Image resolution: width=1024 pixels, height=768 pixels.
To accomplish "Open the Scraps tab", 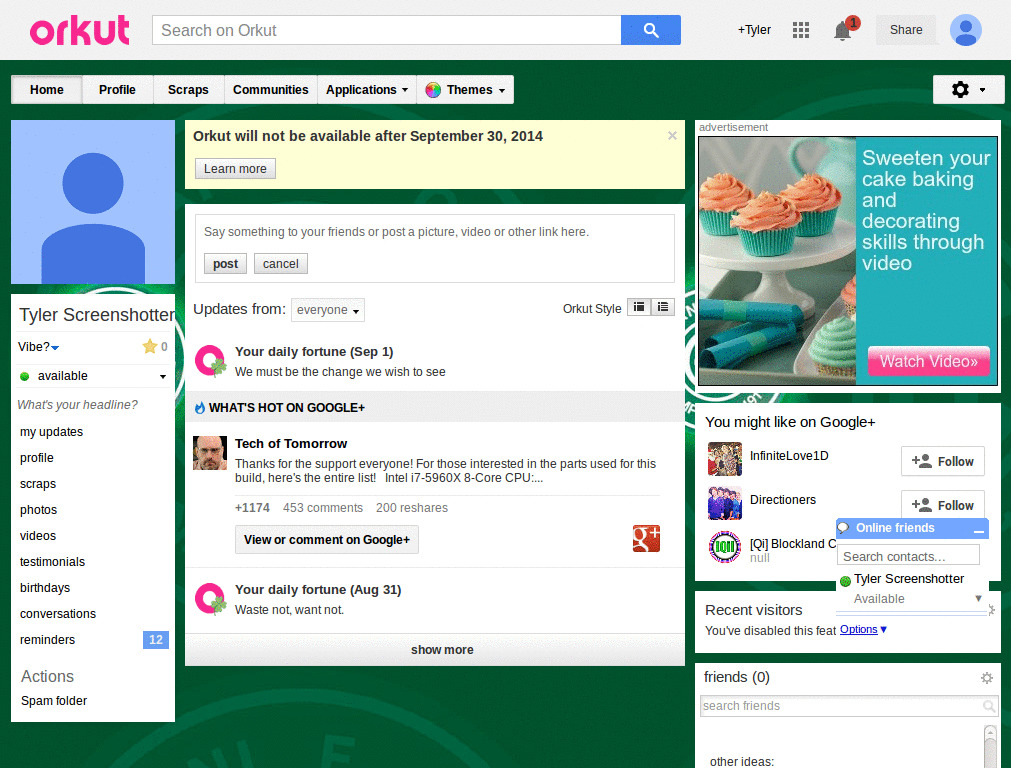I will point(188,89).
